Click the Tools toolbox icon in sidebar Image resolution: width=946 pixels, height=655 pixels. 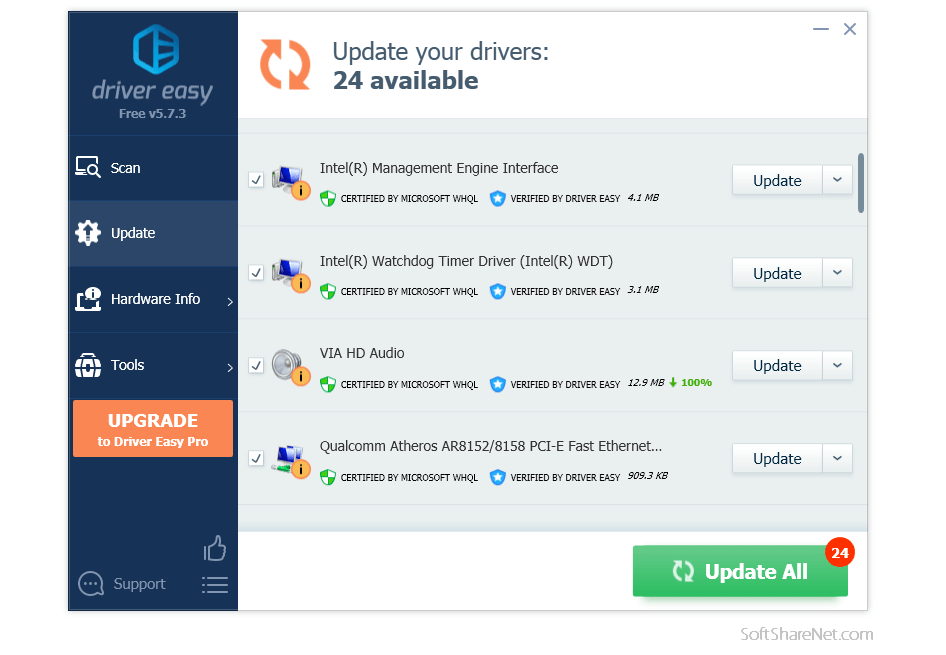point(88,365)
